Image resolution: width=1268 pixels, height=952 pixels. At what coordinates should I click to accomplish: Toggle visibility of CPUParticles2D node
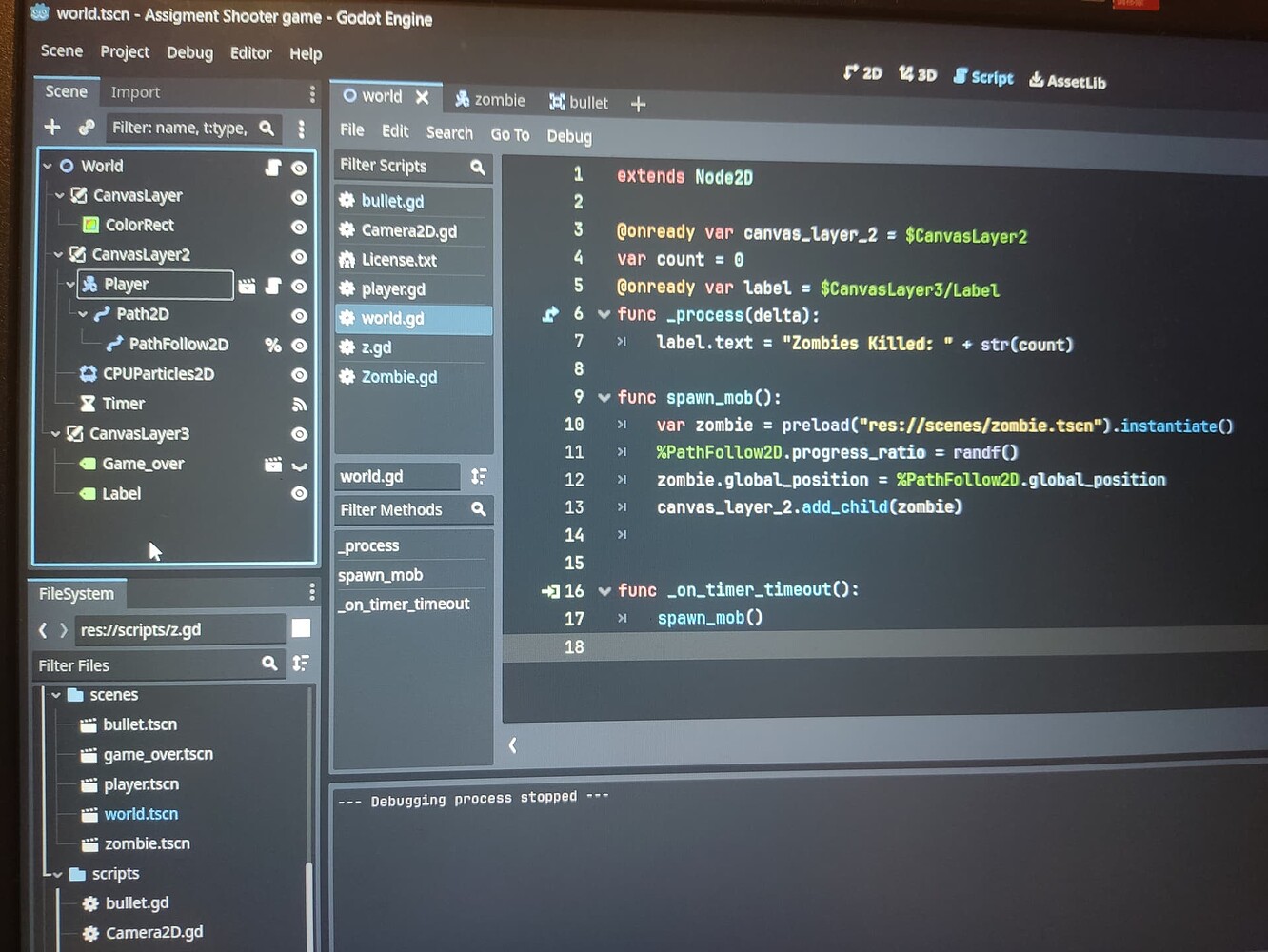click(299, 375)
